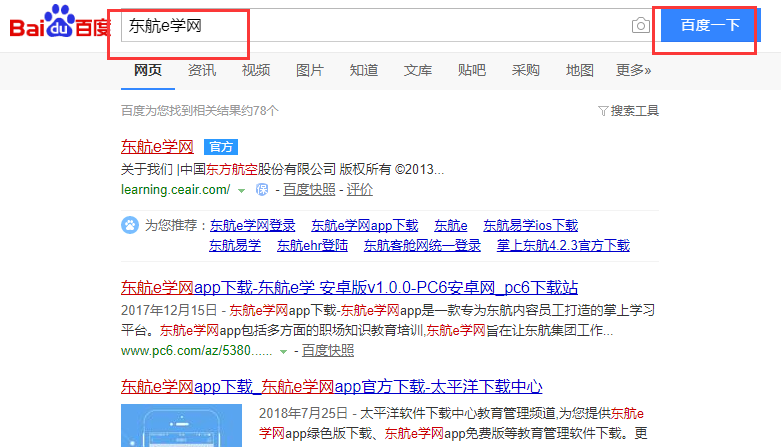Open recommended 东航e学网登录 link
Screen dimensions: 781x447
(x=253, y=226)
